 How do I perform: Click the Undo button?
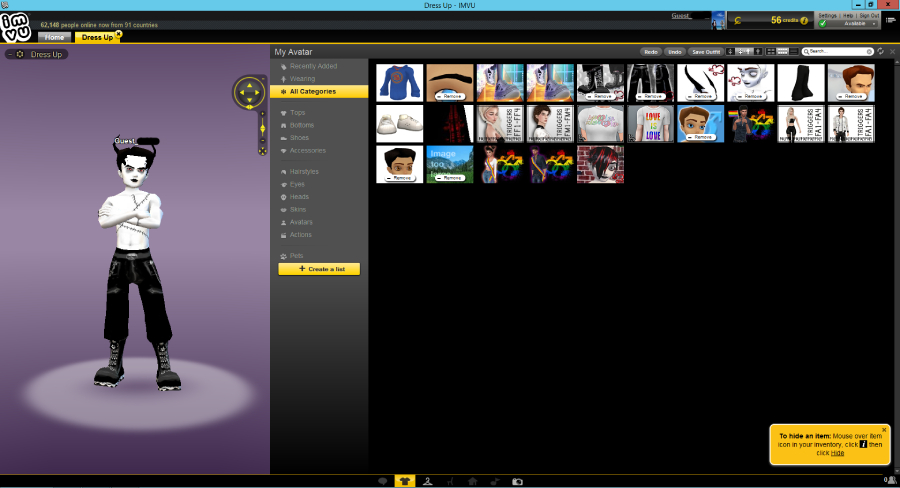(x=674, y=52)
